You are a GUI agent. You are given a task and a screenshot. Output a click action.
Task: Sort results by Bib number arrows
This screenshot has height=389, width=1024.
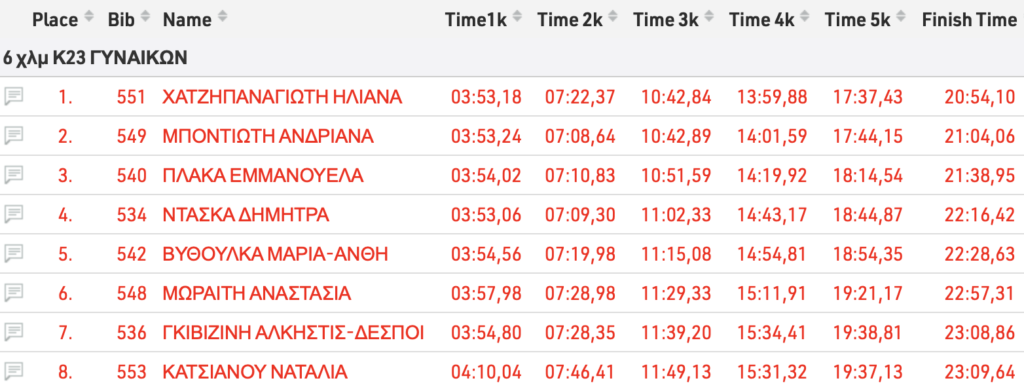145,19
